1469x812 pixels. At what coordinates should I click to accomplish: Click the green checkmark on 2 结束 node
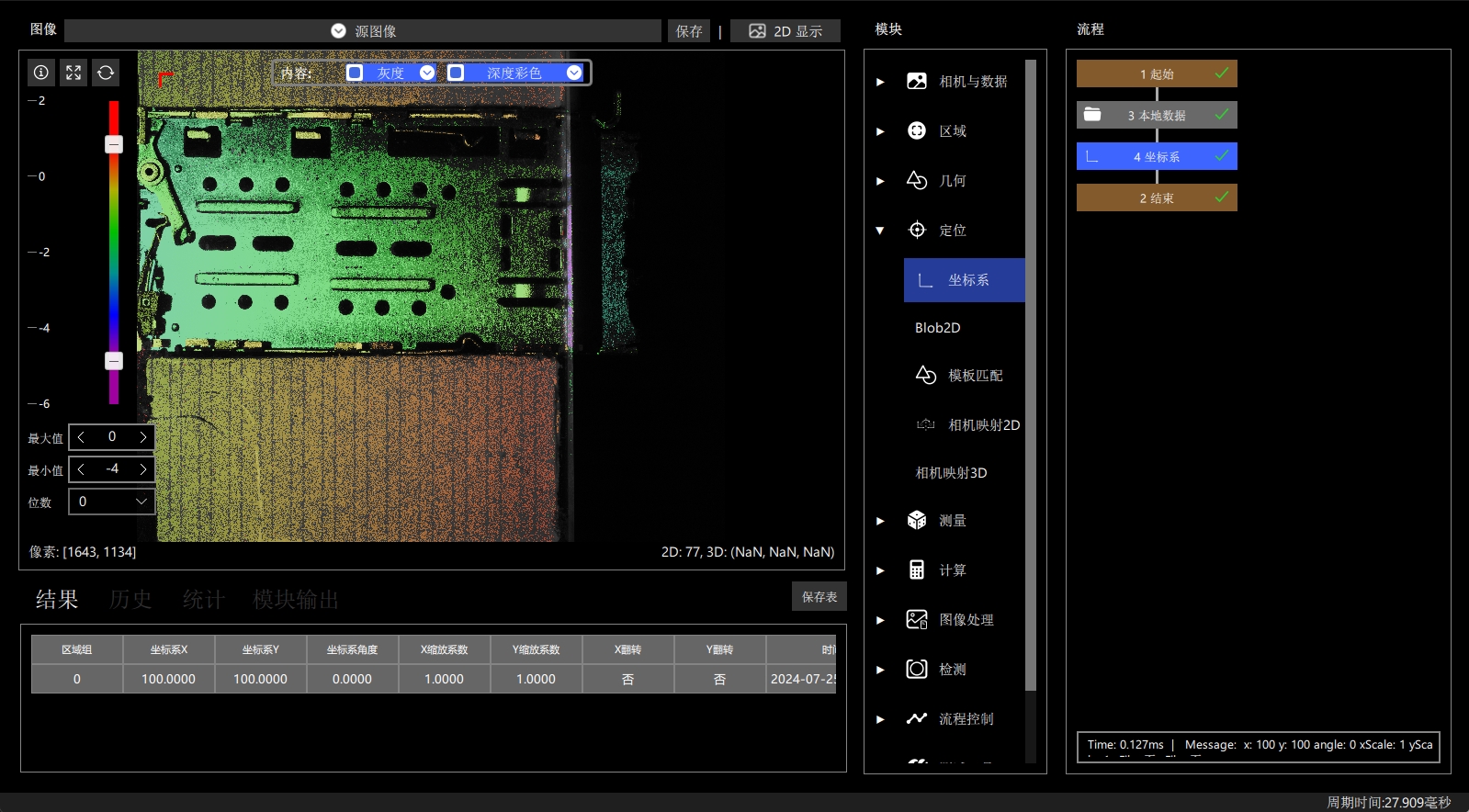(x=1222, y=197)
